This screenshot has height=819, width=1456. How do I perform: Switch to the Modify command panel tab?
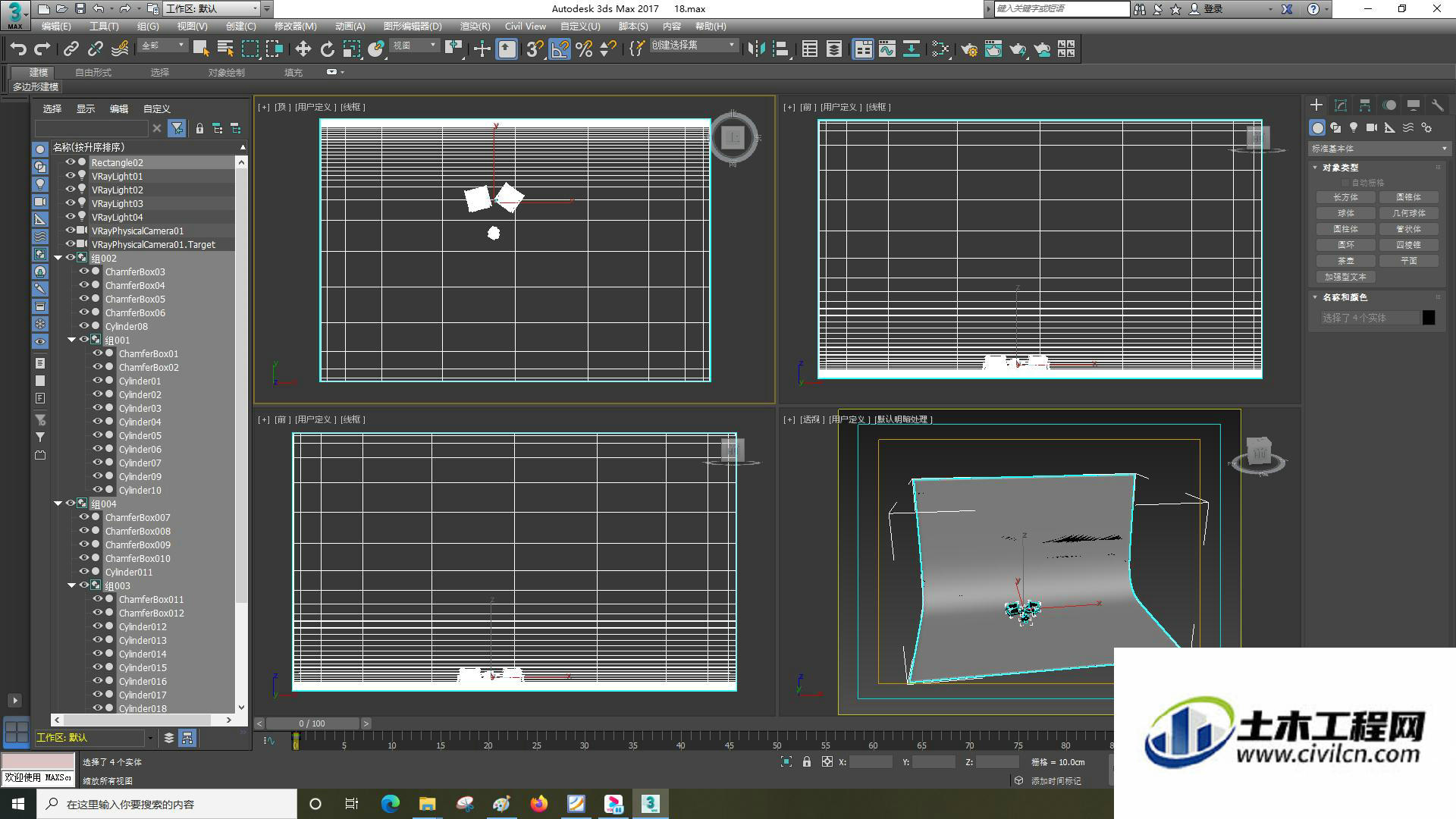1341,105
